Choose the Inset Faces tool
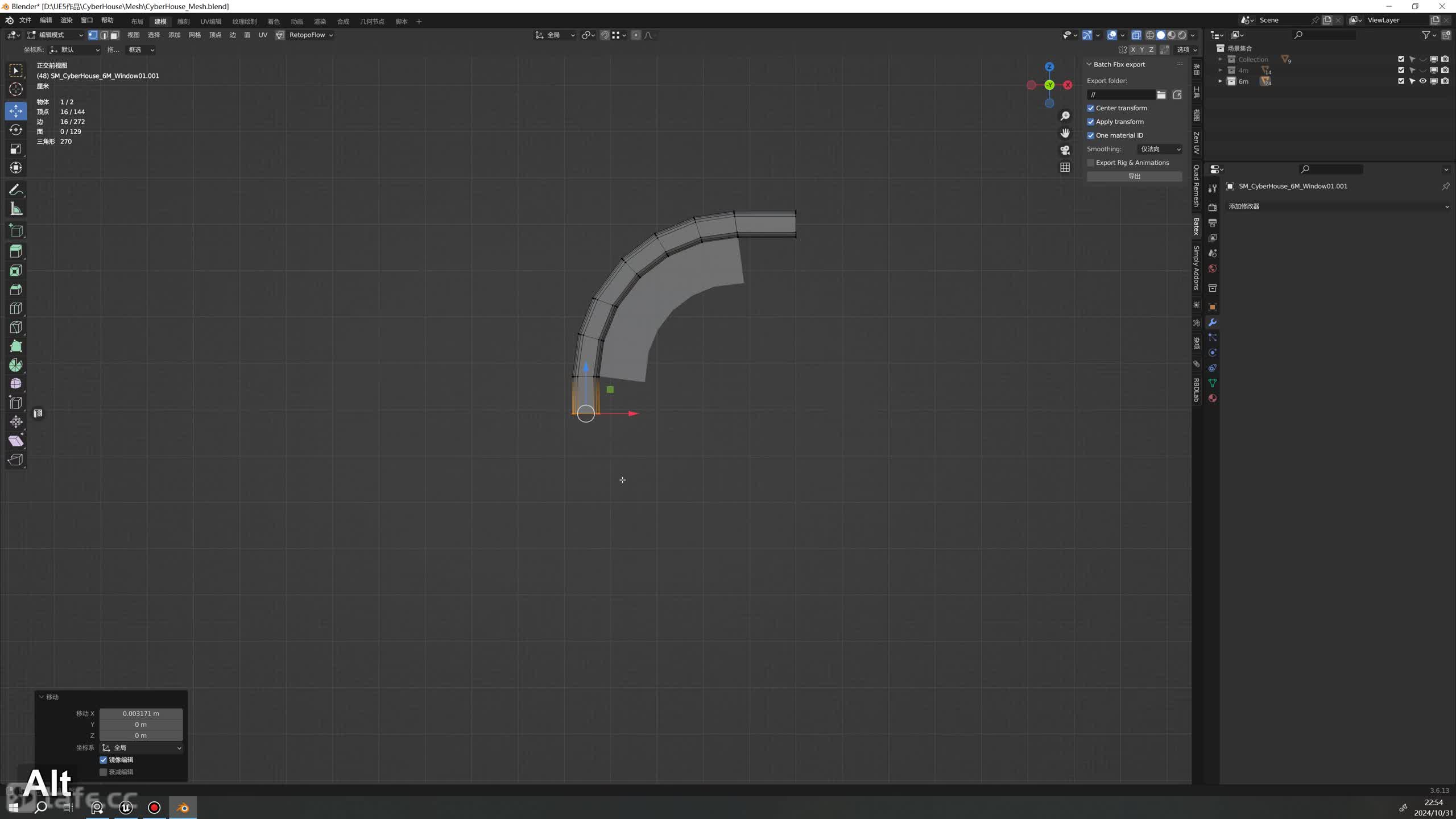The image size is (1456, 819). (x=16, y=271)
